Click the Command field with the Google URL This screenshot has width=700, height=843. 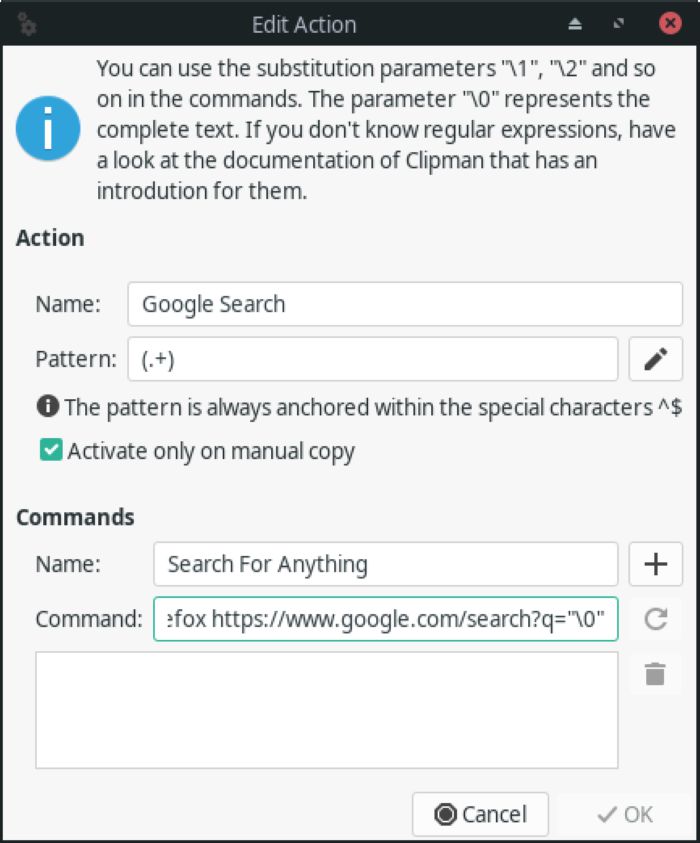coord(385,619)
